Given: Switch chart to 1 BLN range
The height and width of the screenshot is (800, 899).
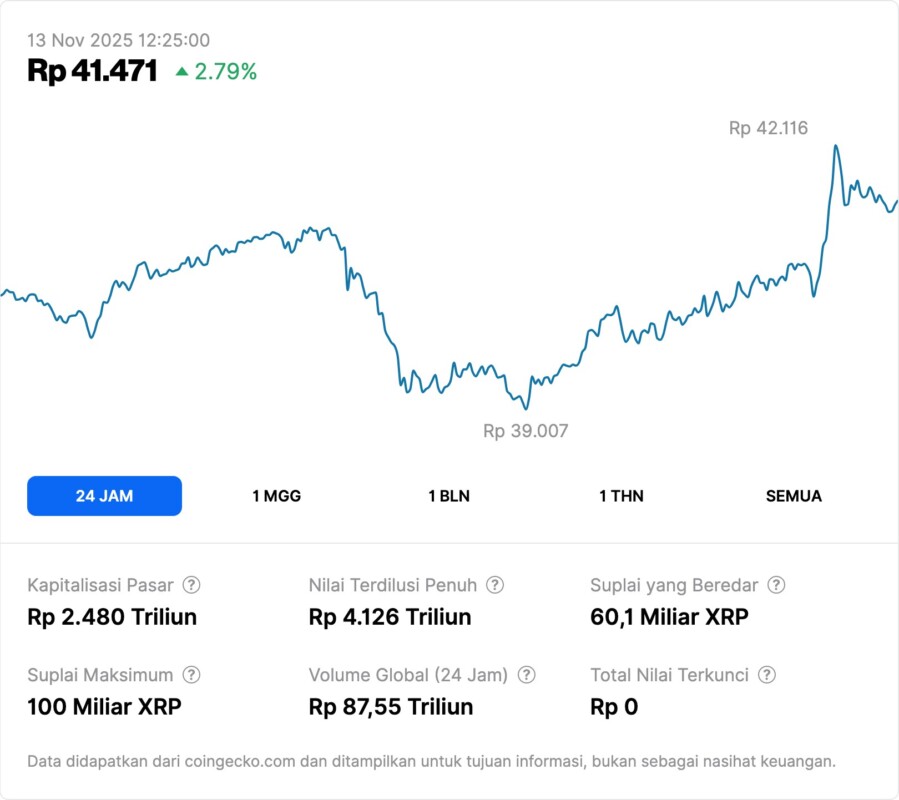Looking at the screenshot, I should pyautogui.click(x=449, y=496).
